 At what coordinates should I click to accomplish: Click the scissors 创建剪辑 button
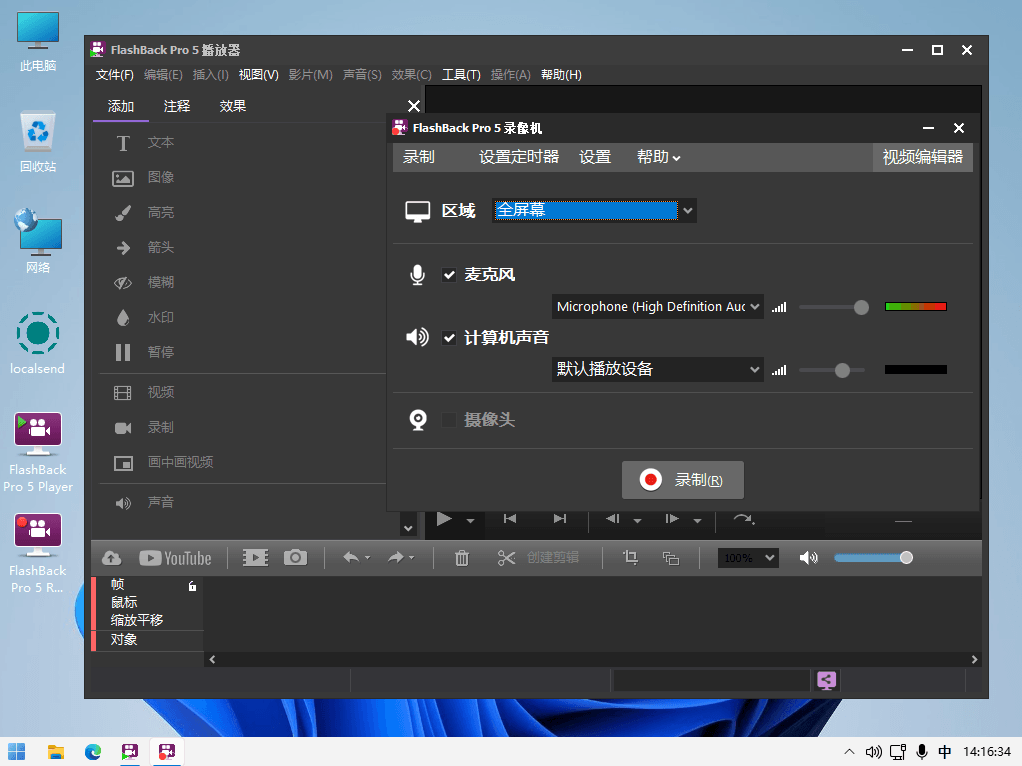538,558
